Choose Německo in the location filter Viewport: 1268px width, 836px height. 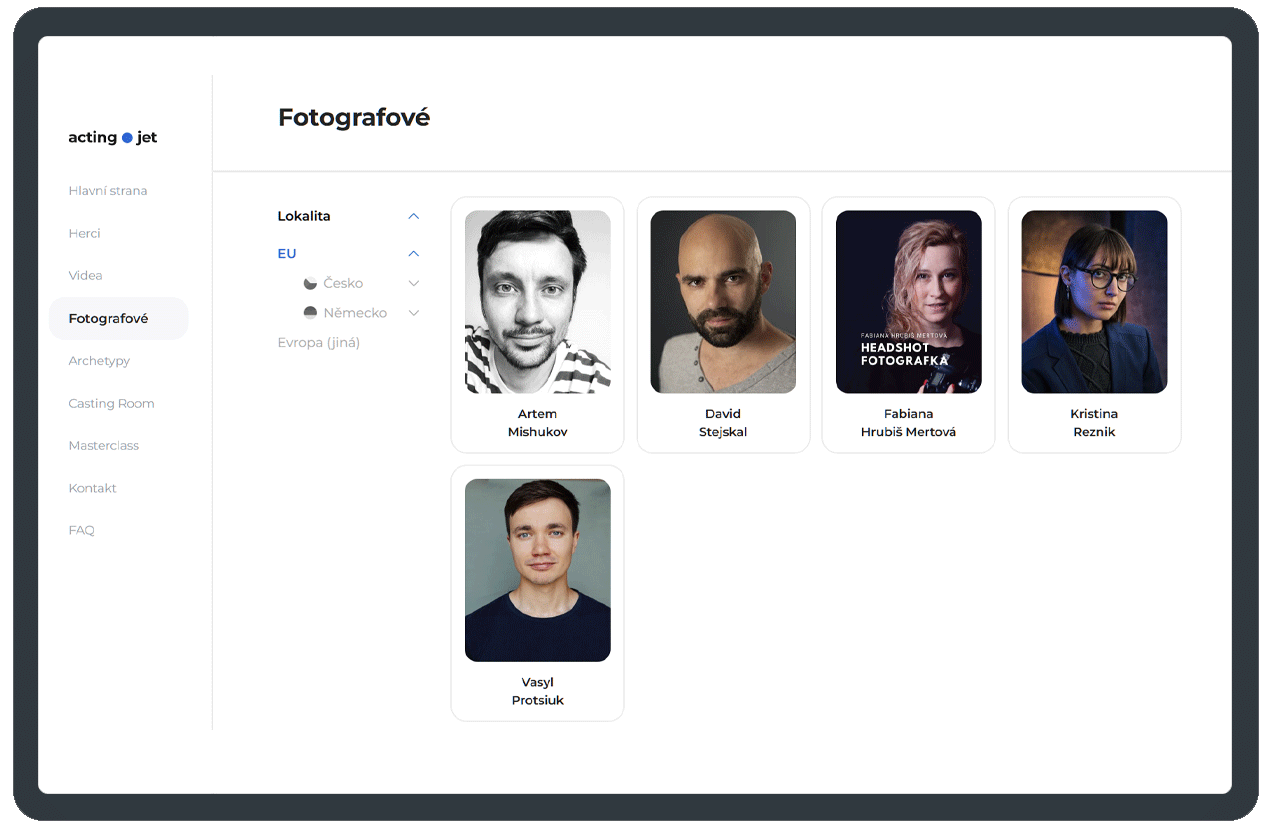point(355,313)
